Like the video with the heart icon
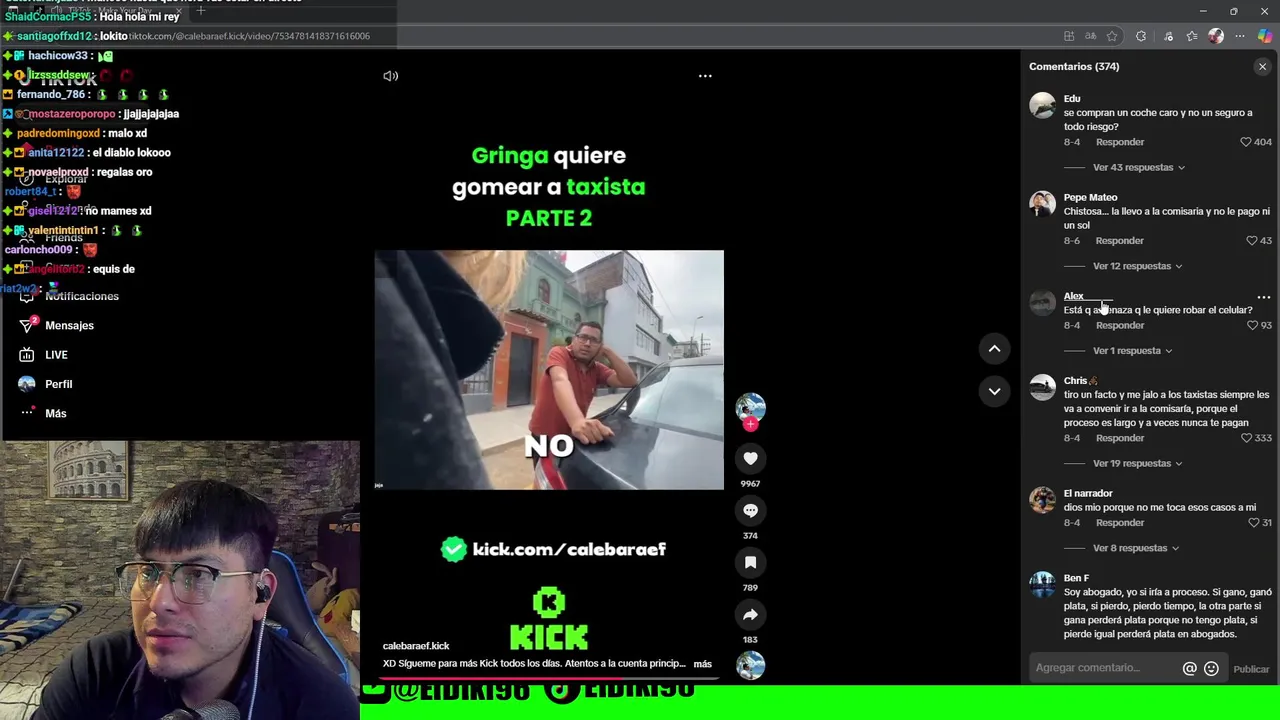 750,458
